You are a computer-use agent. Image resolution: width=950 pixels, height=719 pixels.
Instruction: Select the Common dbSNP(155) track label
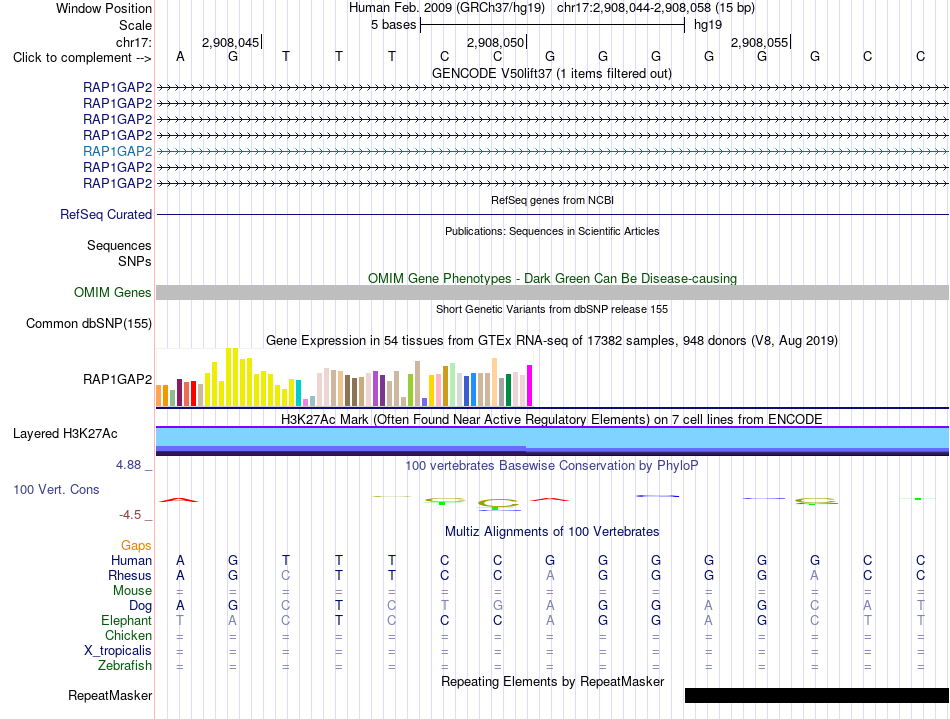click(x=89, y=323)
